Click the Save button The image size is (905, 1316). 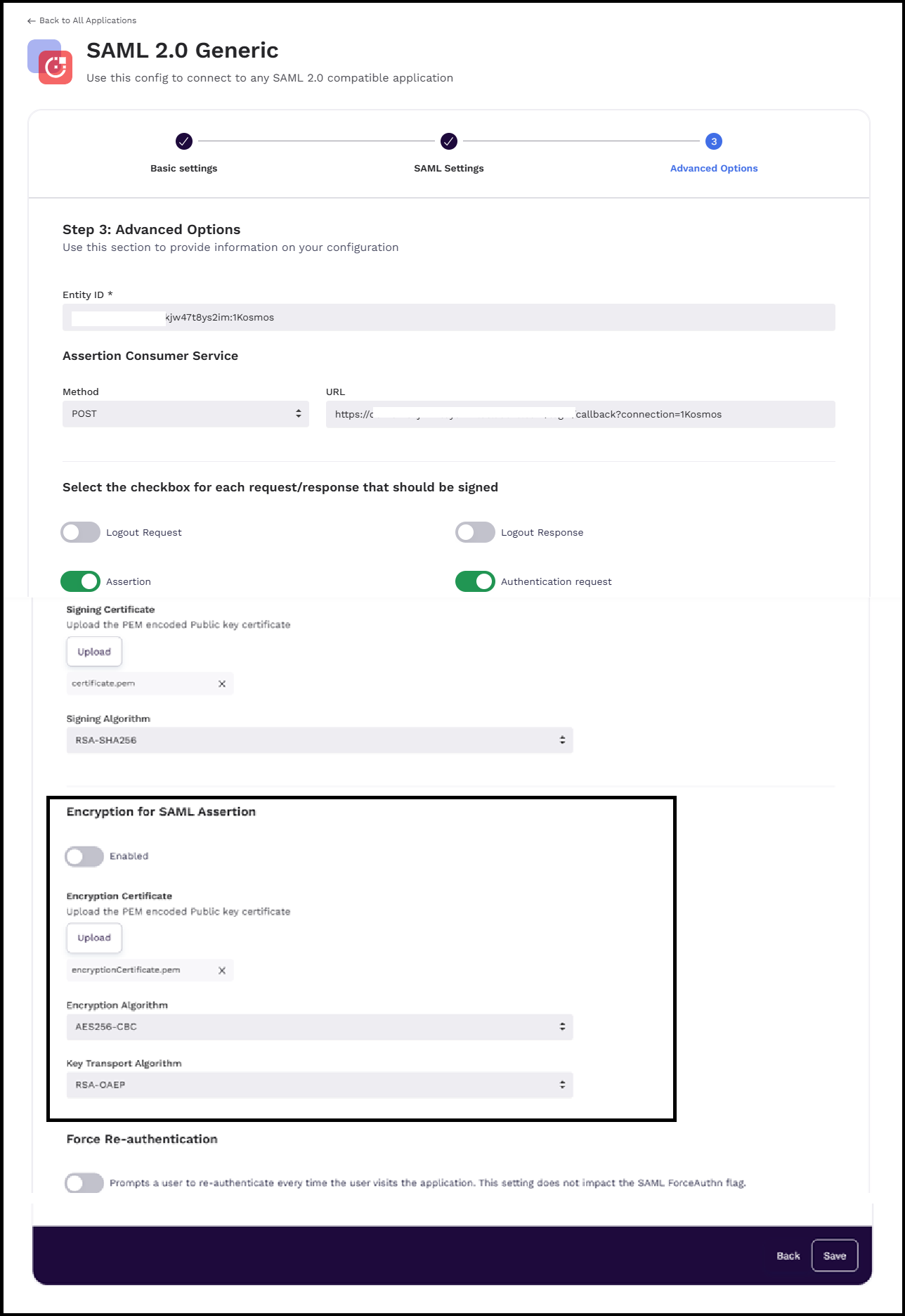pos(834,1256)
